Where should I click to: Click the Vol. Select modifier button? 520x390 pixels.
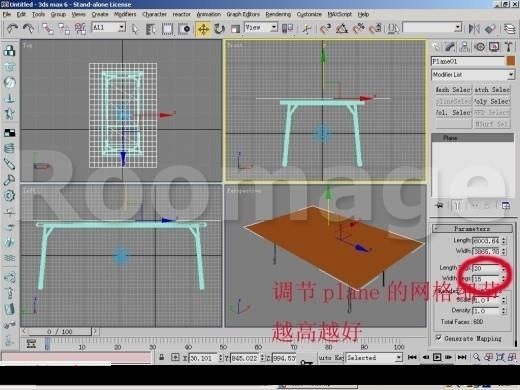point(454,112)
